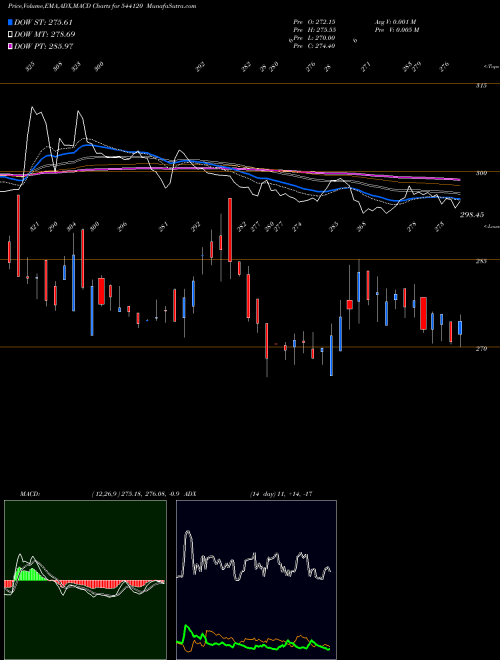The width and height of the screenshot is (500, 660).
Task: Click the 315 price axis label
Action: (x=481, y=85)
